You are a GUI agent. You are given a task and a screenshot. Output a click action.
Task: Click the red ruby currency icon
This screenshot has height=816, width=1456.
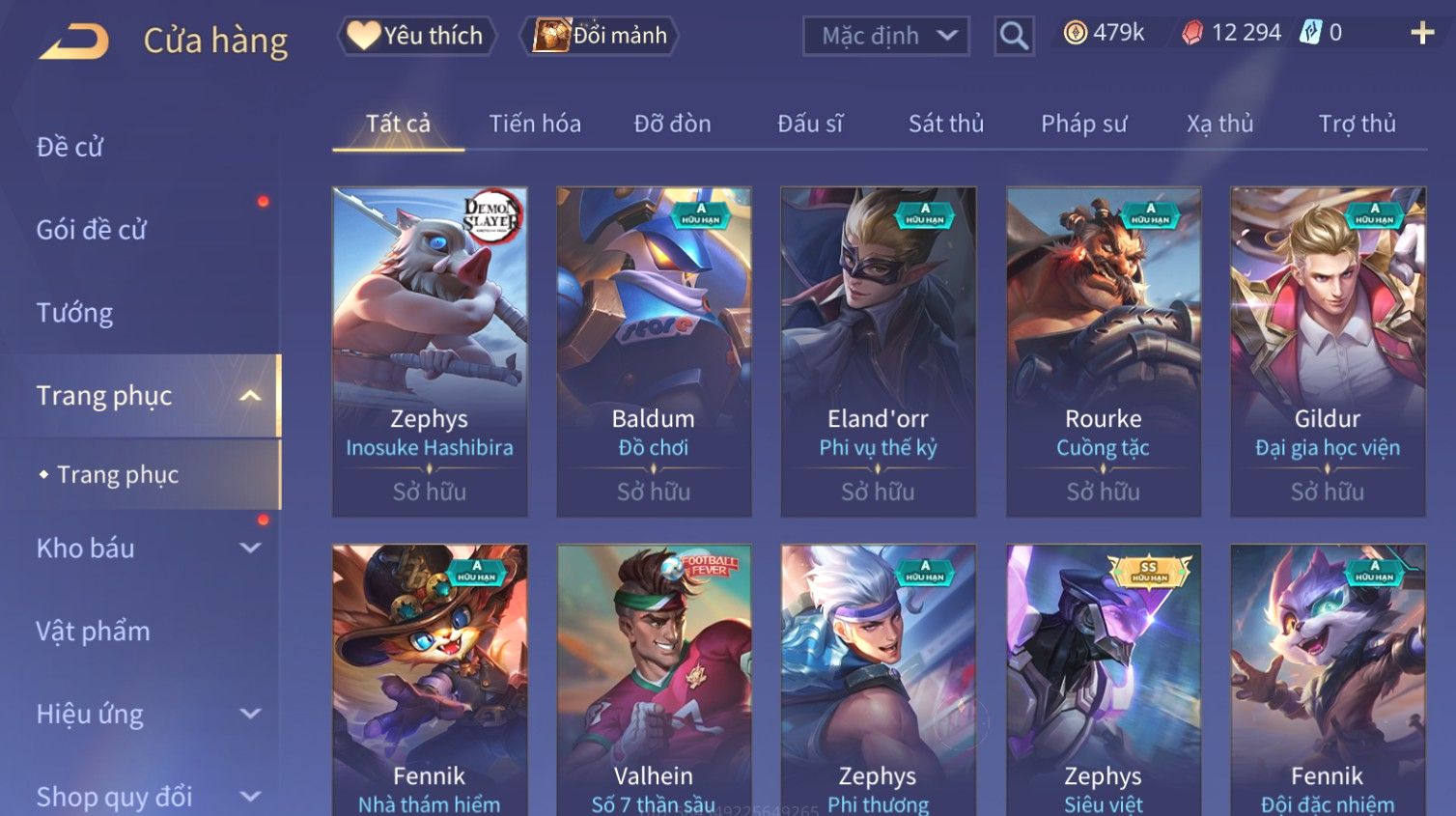click(1192, 33)
